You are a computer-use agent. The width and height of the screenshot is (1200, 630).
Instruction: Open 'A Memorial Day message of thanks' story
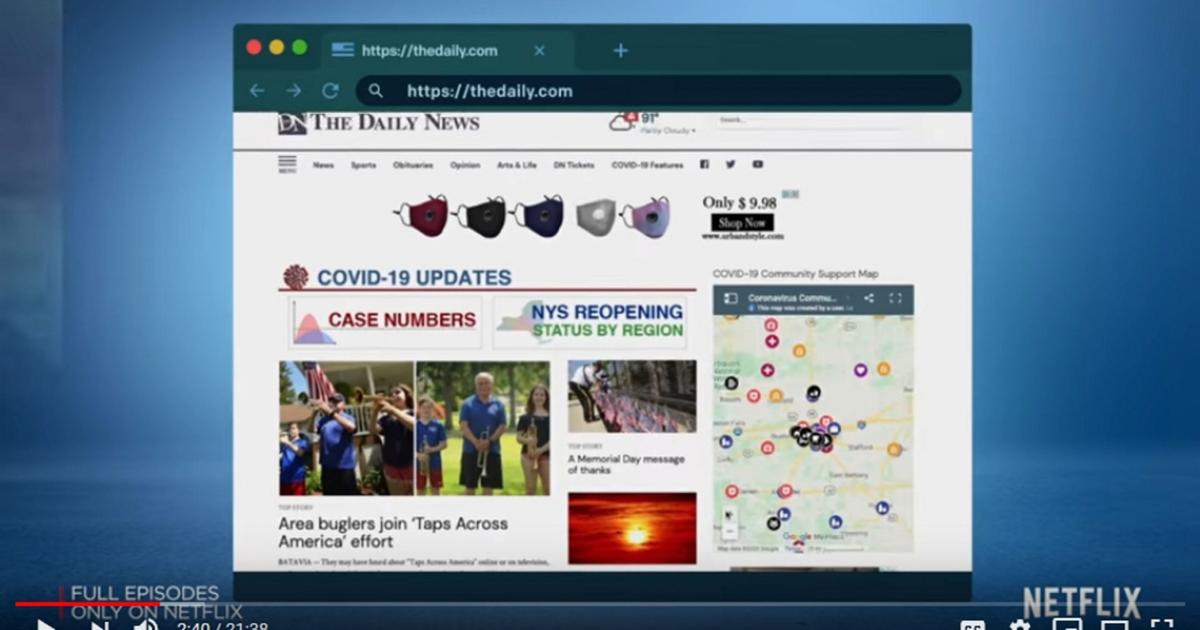626,464
